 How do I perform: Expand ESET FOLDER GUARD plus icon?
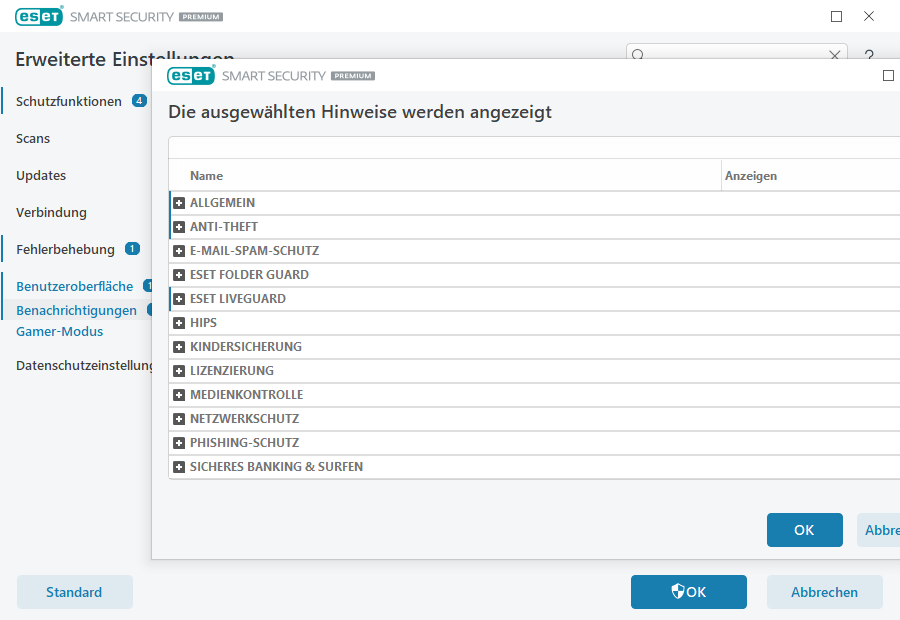(180, 275)
